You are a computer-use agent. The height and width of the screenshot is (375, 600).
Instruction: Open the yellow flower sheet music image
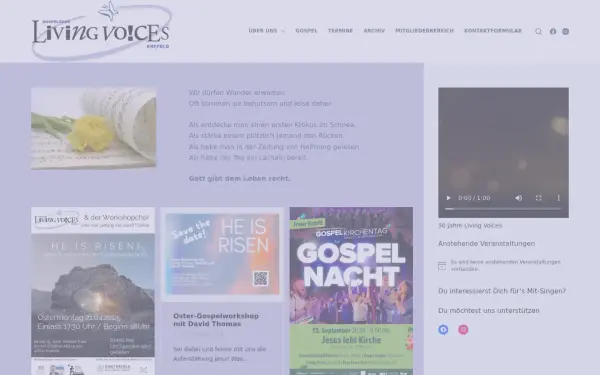tap(93, 128)
